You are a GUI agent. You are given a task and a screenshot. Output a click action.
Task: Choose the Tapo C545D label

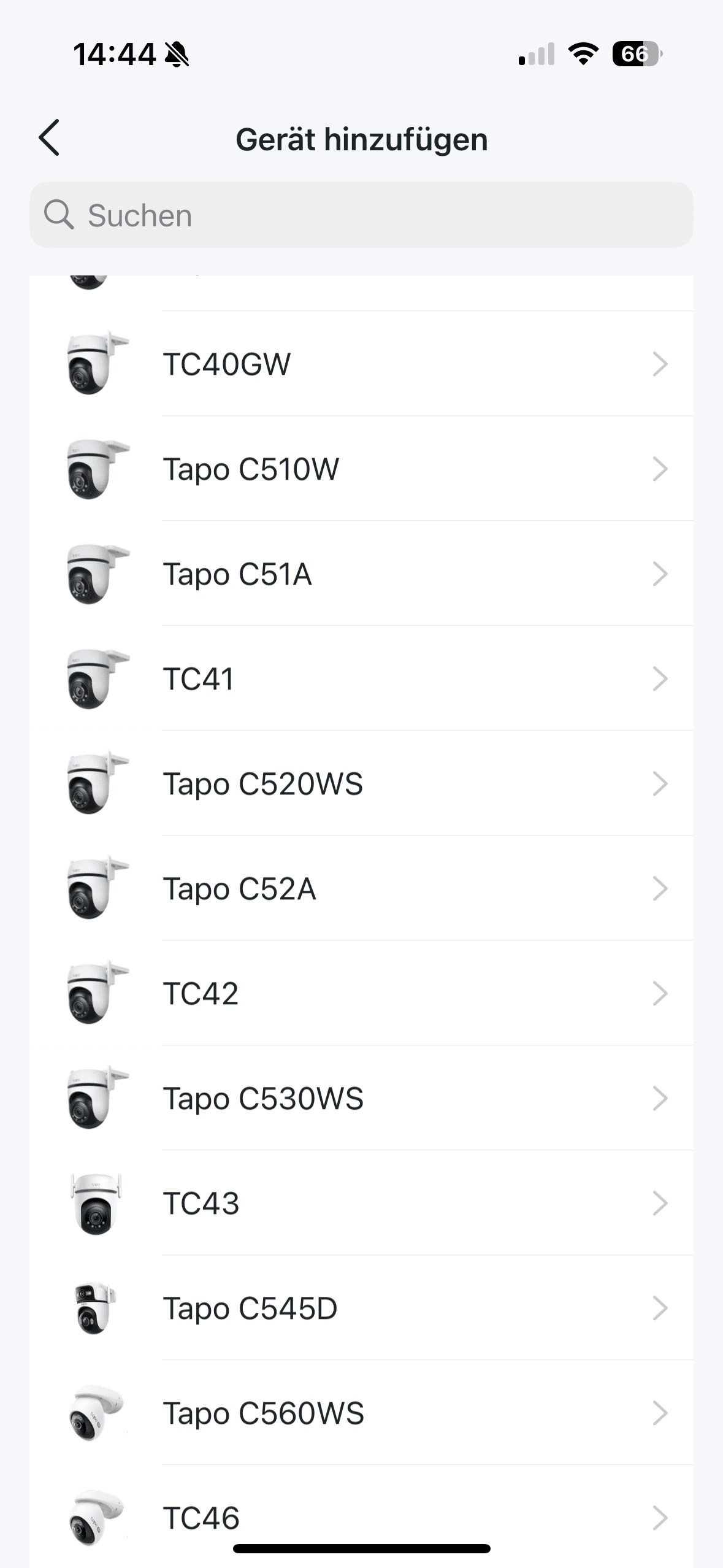[x=250, y=1309]
